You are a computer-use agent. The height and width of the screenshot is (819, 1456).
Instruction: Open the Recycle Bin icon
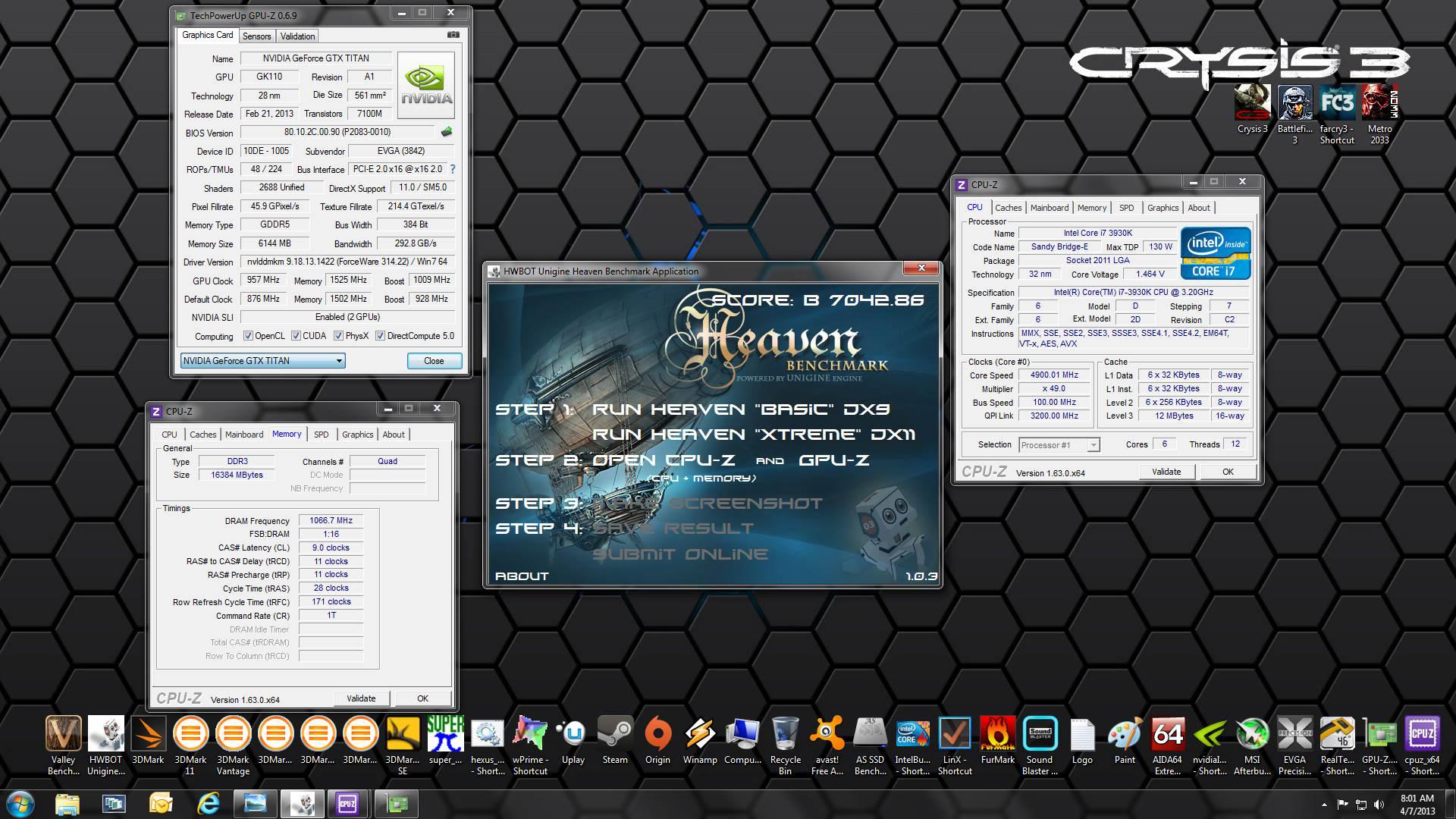tap(785, 745)
